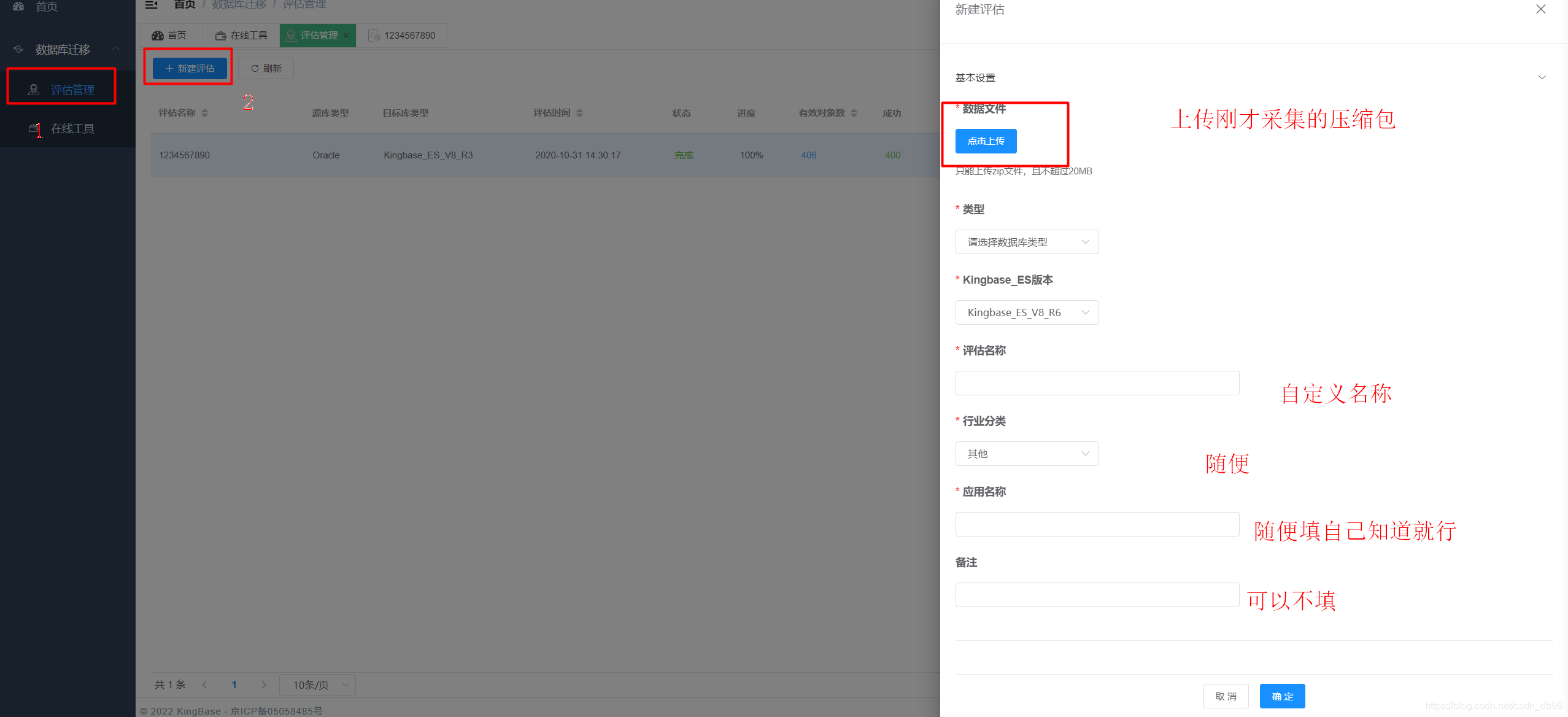Click the 应用名称 text input field

[1097, 524]
